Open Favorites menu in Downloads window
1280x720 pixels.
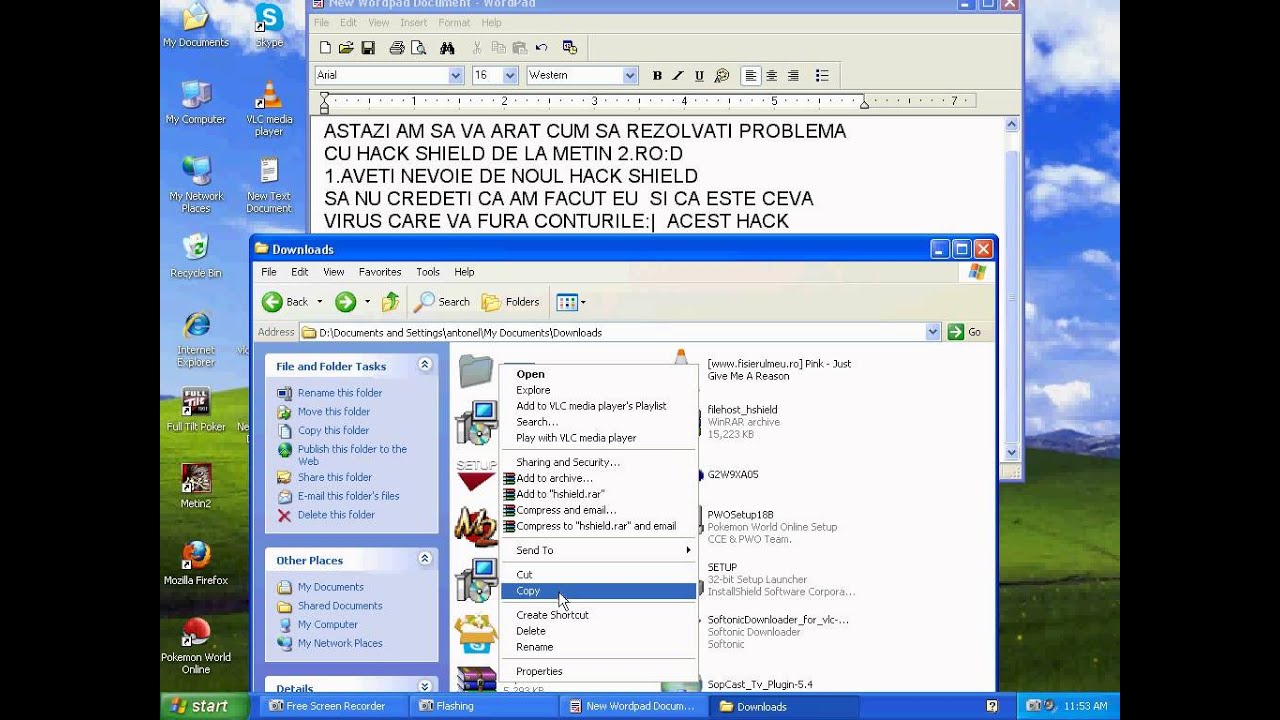(x=380, y=272)
